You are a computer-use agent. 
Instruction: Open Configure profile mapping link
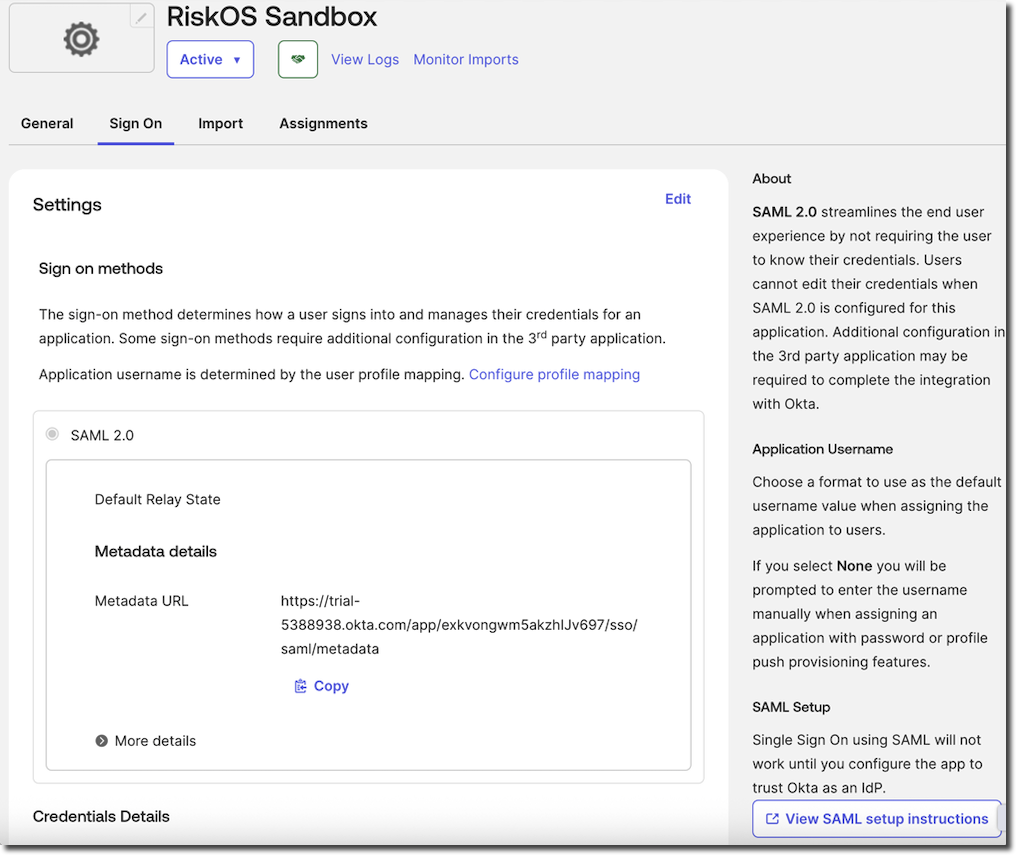554,374
